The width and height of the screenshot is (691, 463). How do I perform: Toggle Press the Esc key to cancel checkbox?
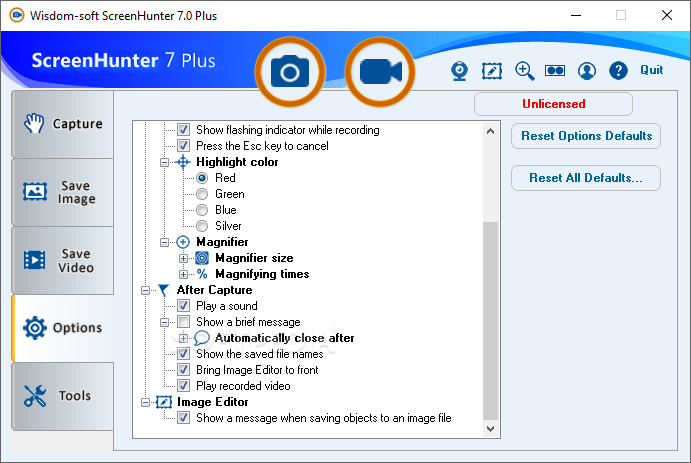pos(183,146)
